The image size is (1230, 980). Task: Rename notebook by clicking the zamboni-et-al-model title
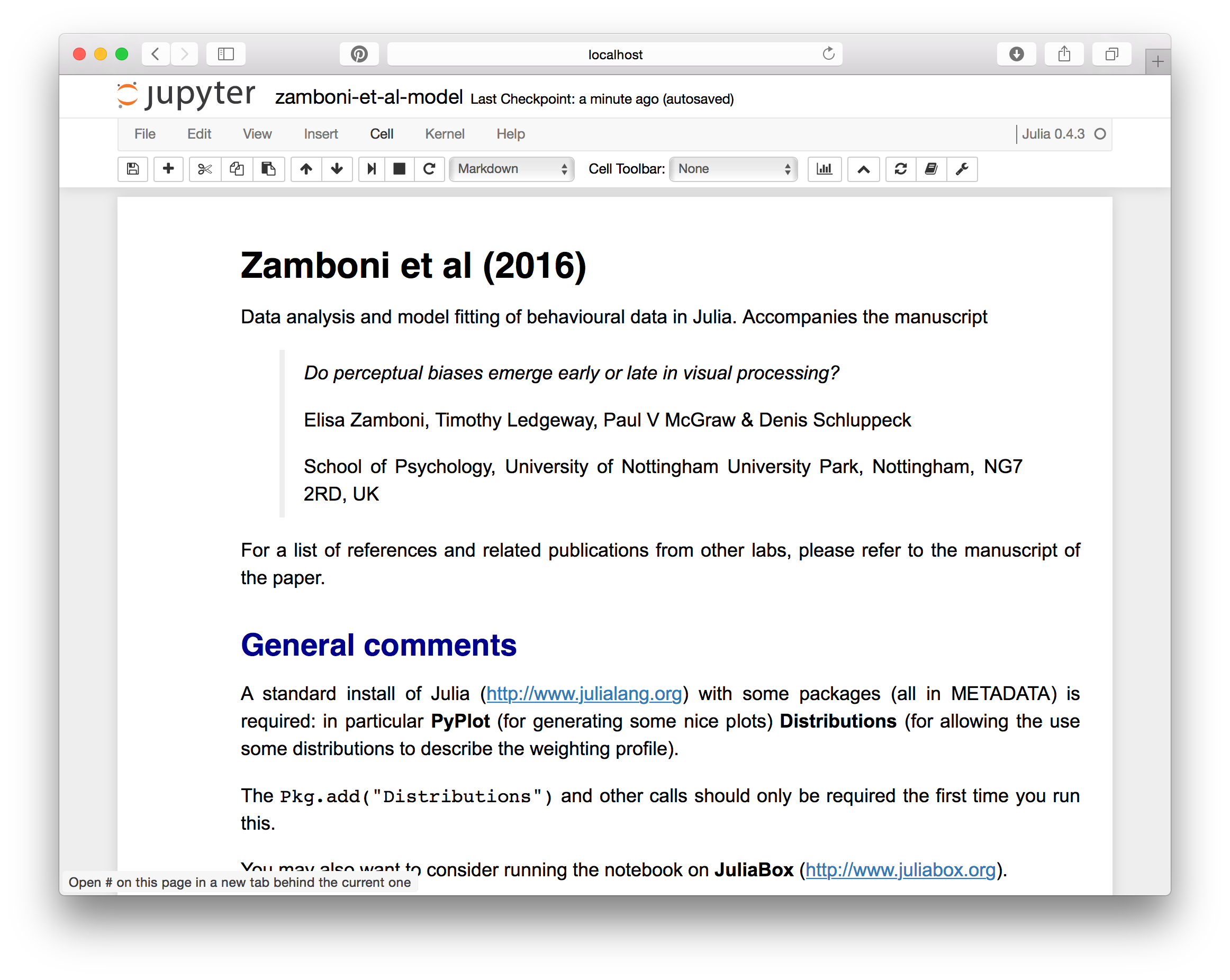(368, 97)
